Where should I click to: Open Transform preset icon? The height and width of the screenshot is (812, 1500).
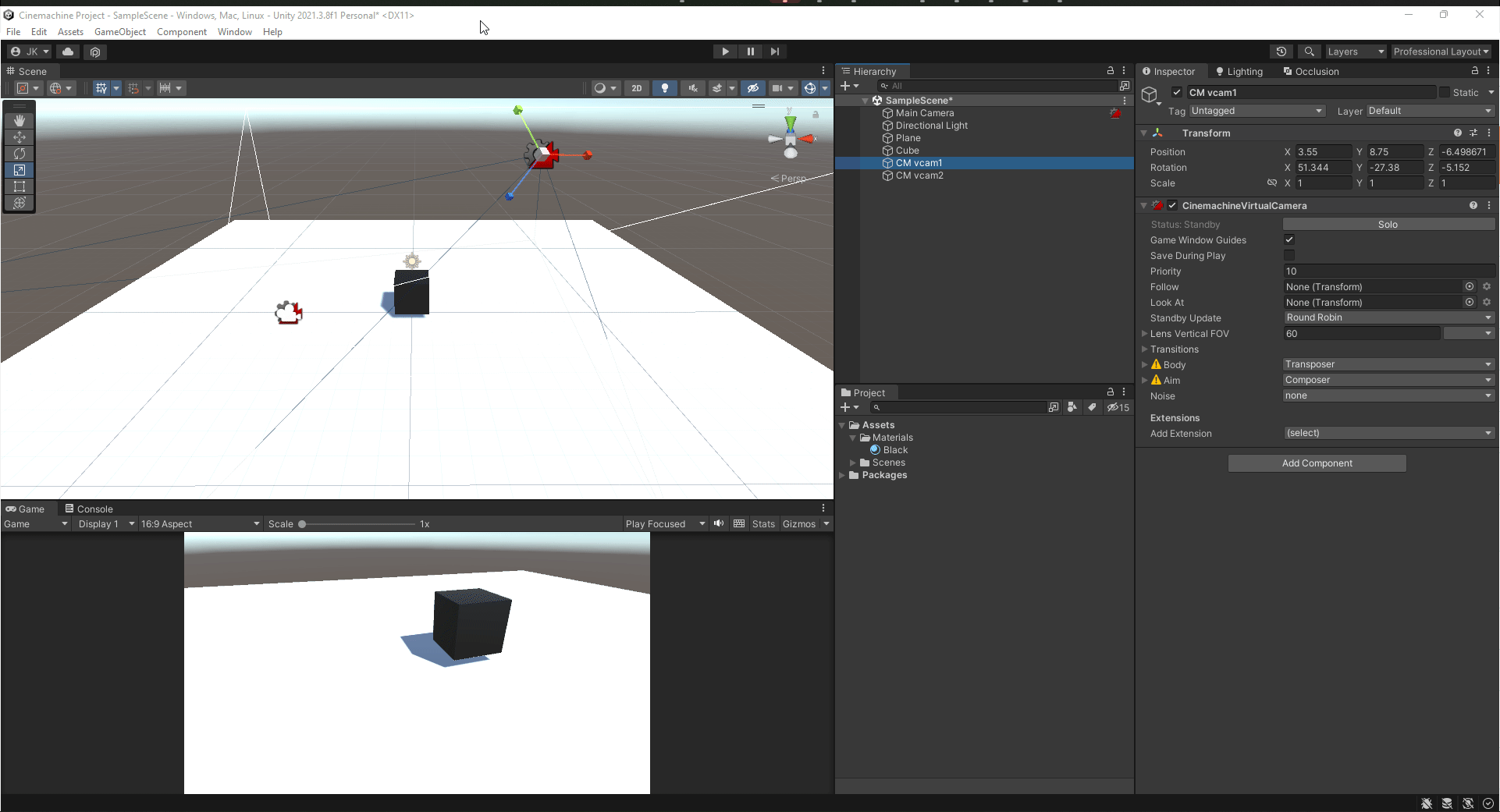point(1473,133)
